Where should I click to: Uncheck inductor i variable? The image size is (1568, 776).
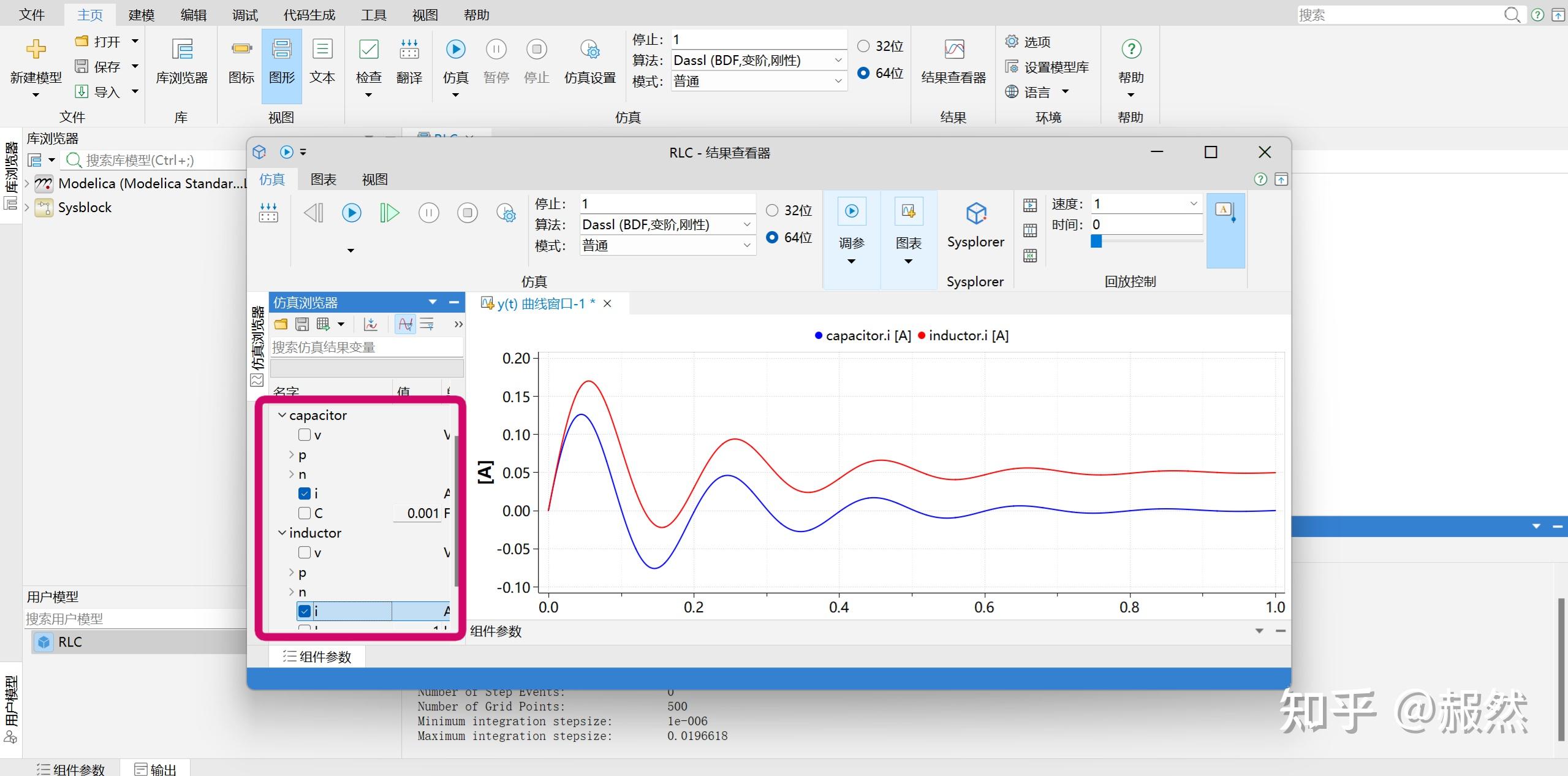click(305, 611)
